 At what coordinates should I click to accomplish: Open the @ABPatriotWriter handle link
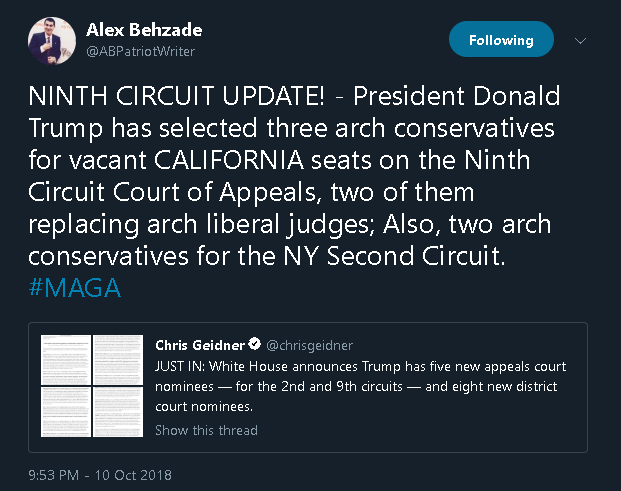(x=141, y=51)
